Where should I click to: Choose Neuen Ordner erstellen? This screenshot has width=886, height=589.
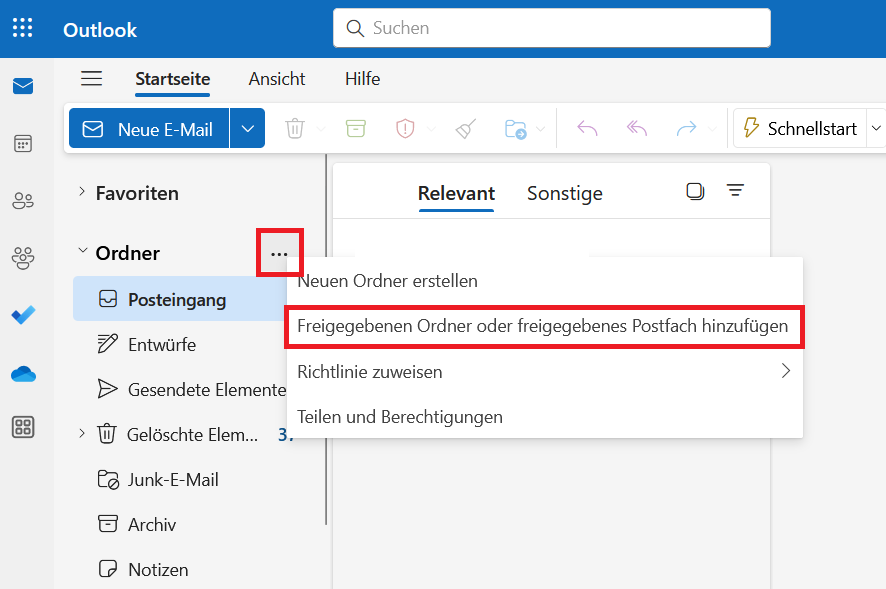click(x=545, y=281)
